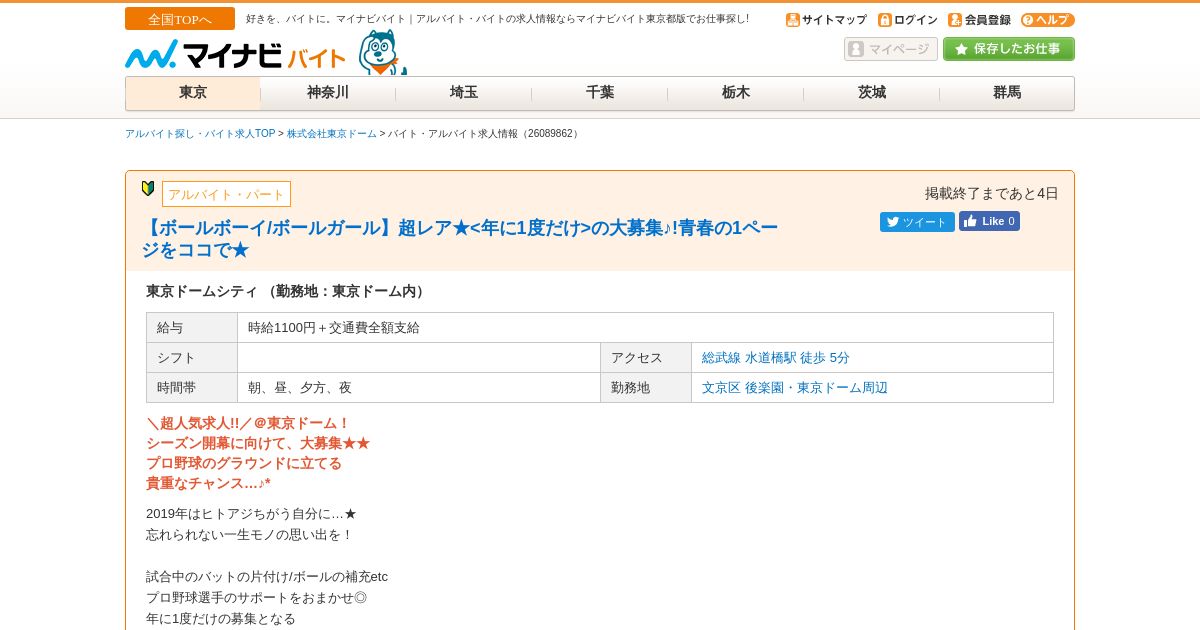Switch to the 神奈川 region tab

[x=328, y=93]
